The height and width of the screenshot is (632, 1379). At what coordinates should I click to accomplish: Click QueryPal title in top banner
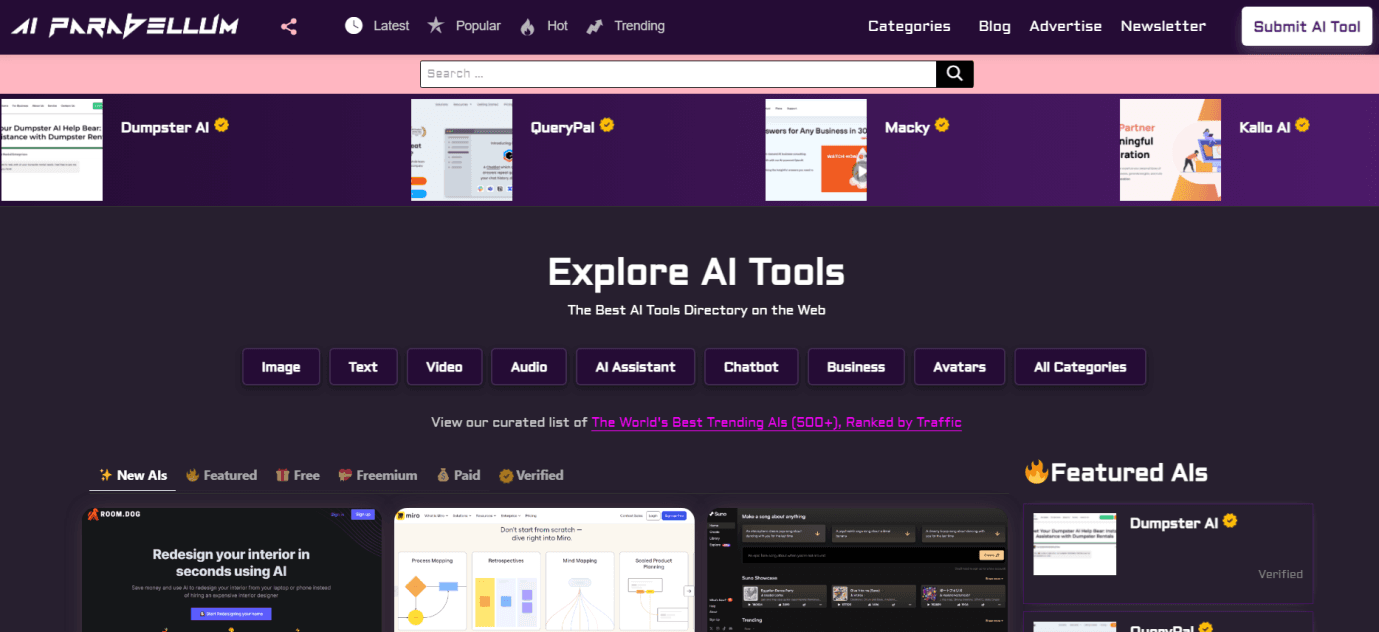tap(563, 127)
